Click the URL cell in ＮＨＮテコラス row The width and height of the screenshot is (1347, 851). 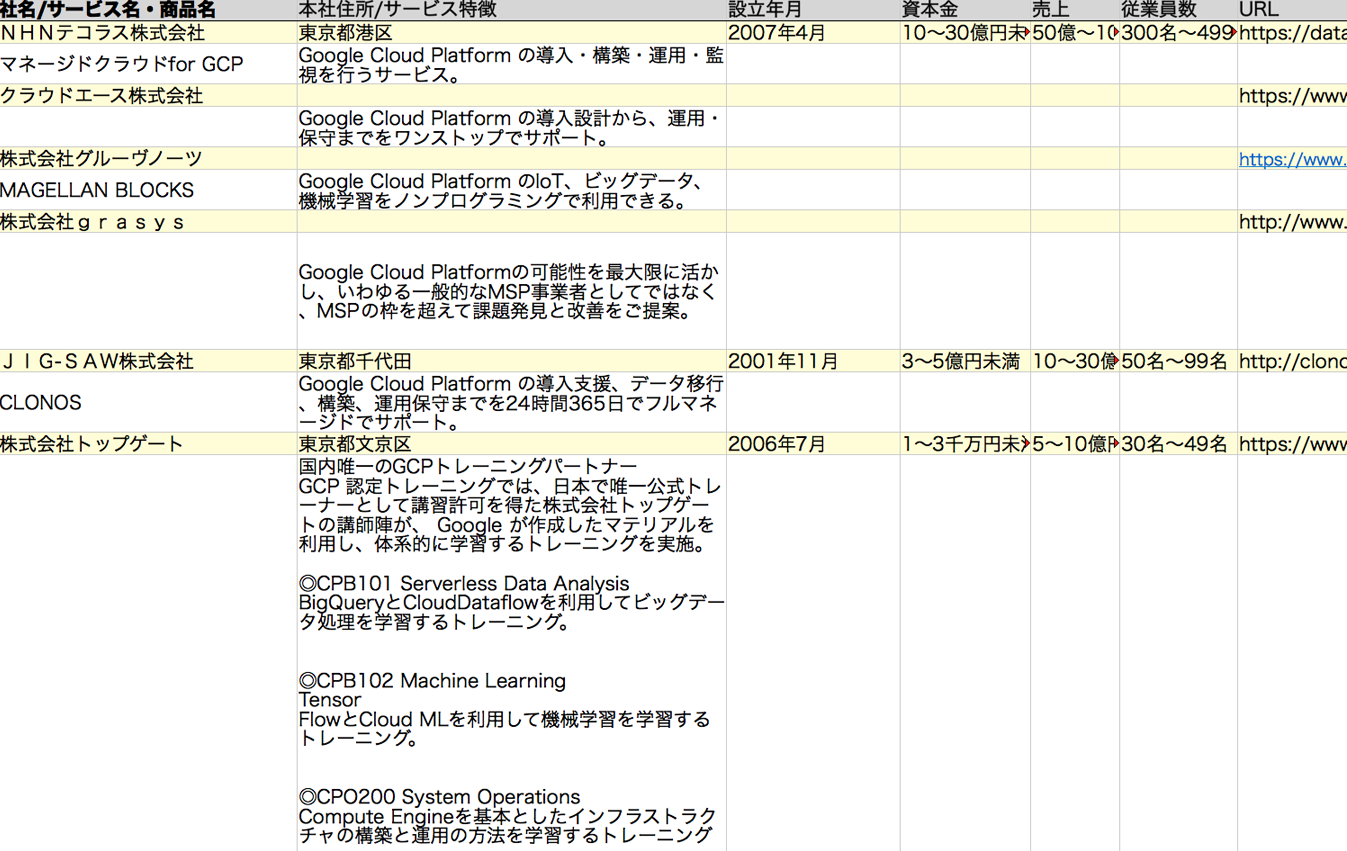click(x=1292, y=33)
